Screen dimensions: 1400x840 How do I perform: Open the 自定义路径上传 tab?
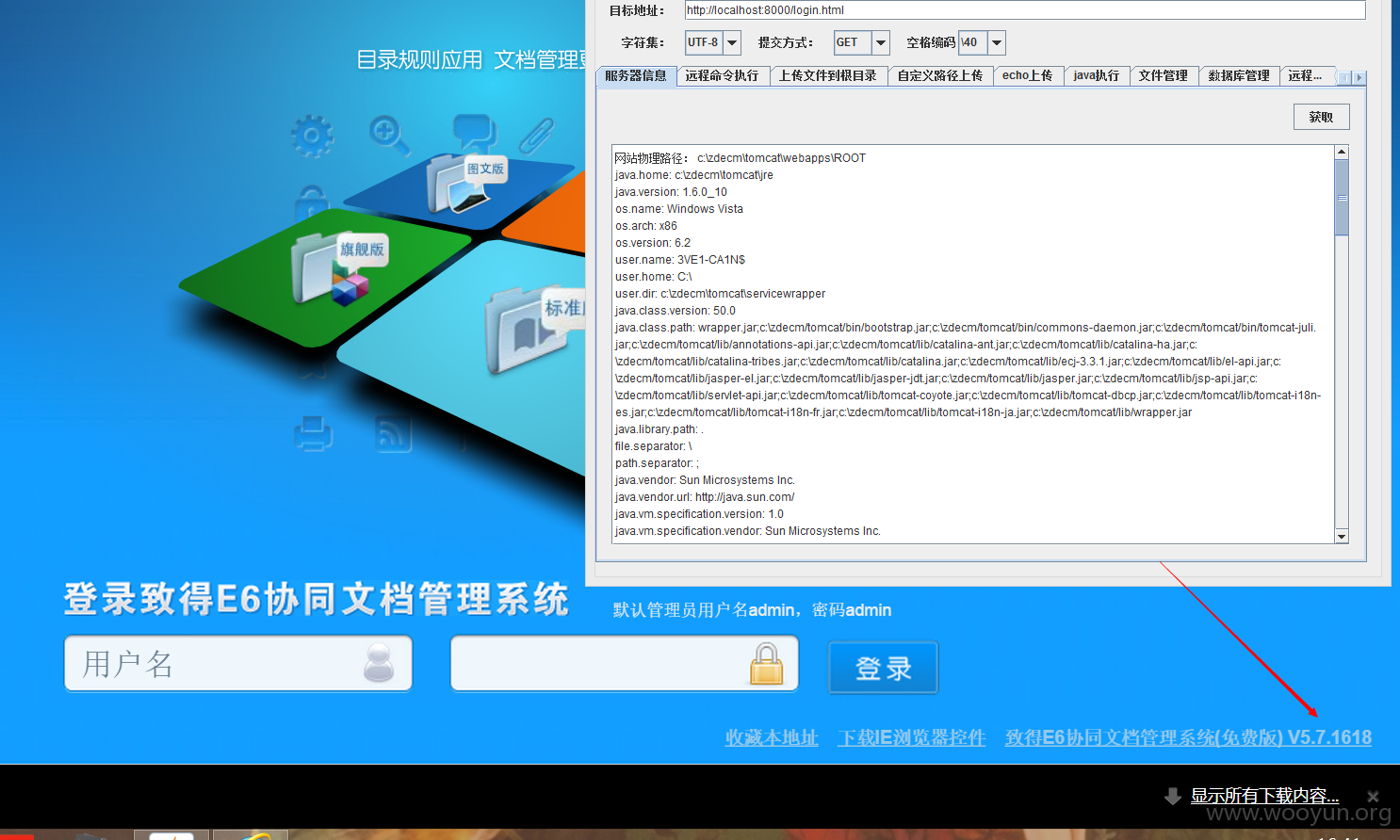point(940,75)
